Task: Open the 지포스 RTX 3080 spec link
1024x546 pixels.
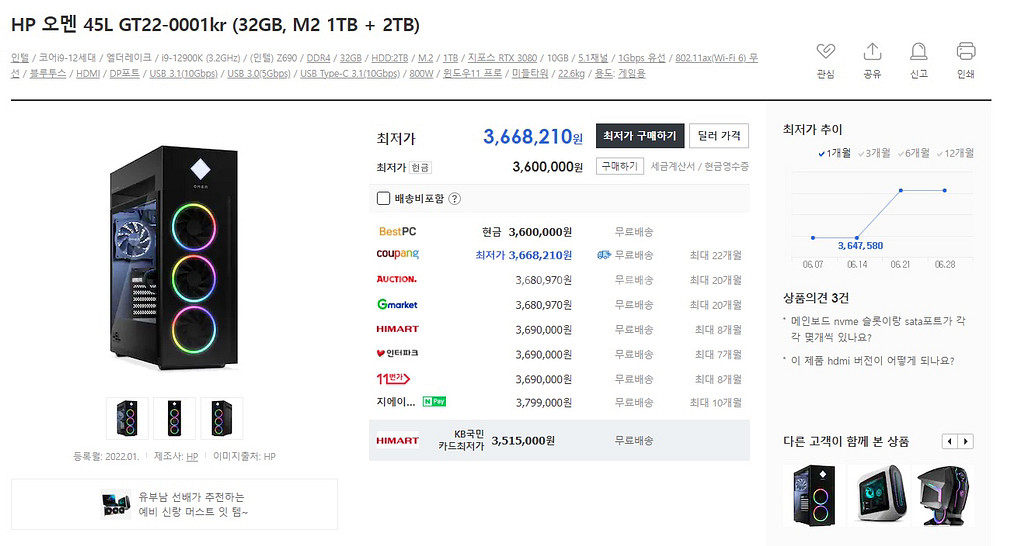Action: pyautogui.click(x=502, y=58)
